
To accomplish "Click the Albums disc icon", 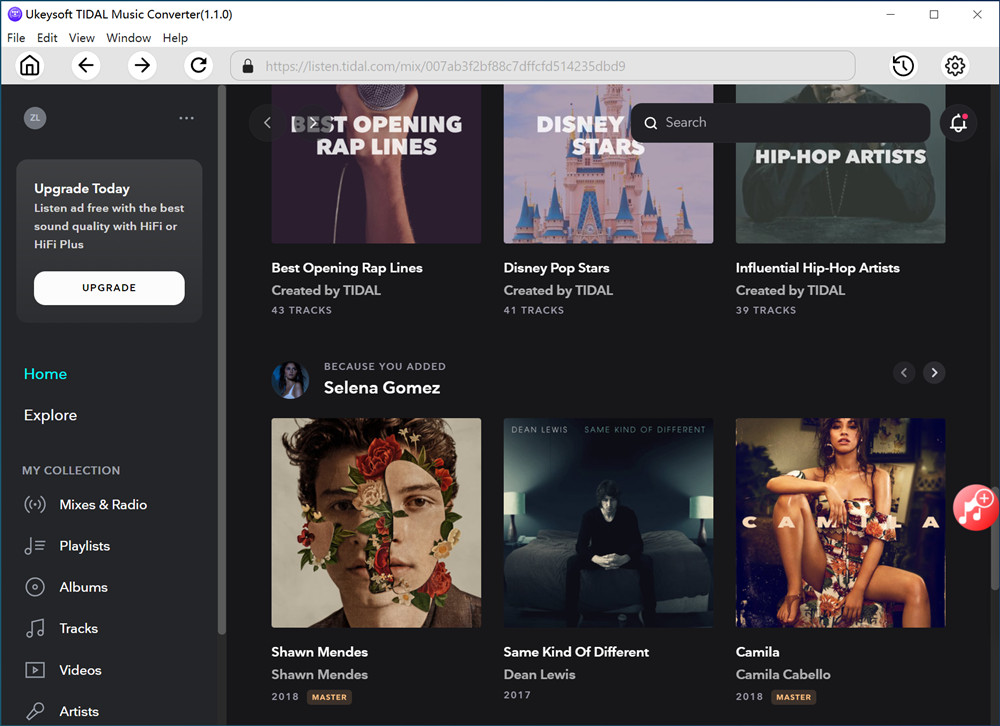I will [x=35, y=587].
